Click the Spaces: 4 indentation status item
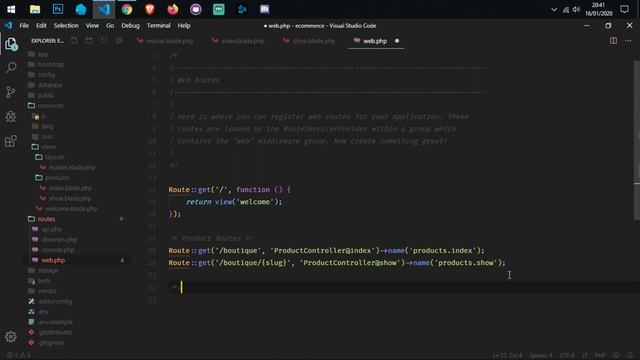Viewport: 640px width, 360px height. (x=540, y=355)
